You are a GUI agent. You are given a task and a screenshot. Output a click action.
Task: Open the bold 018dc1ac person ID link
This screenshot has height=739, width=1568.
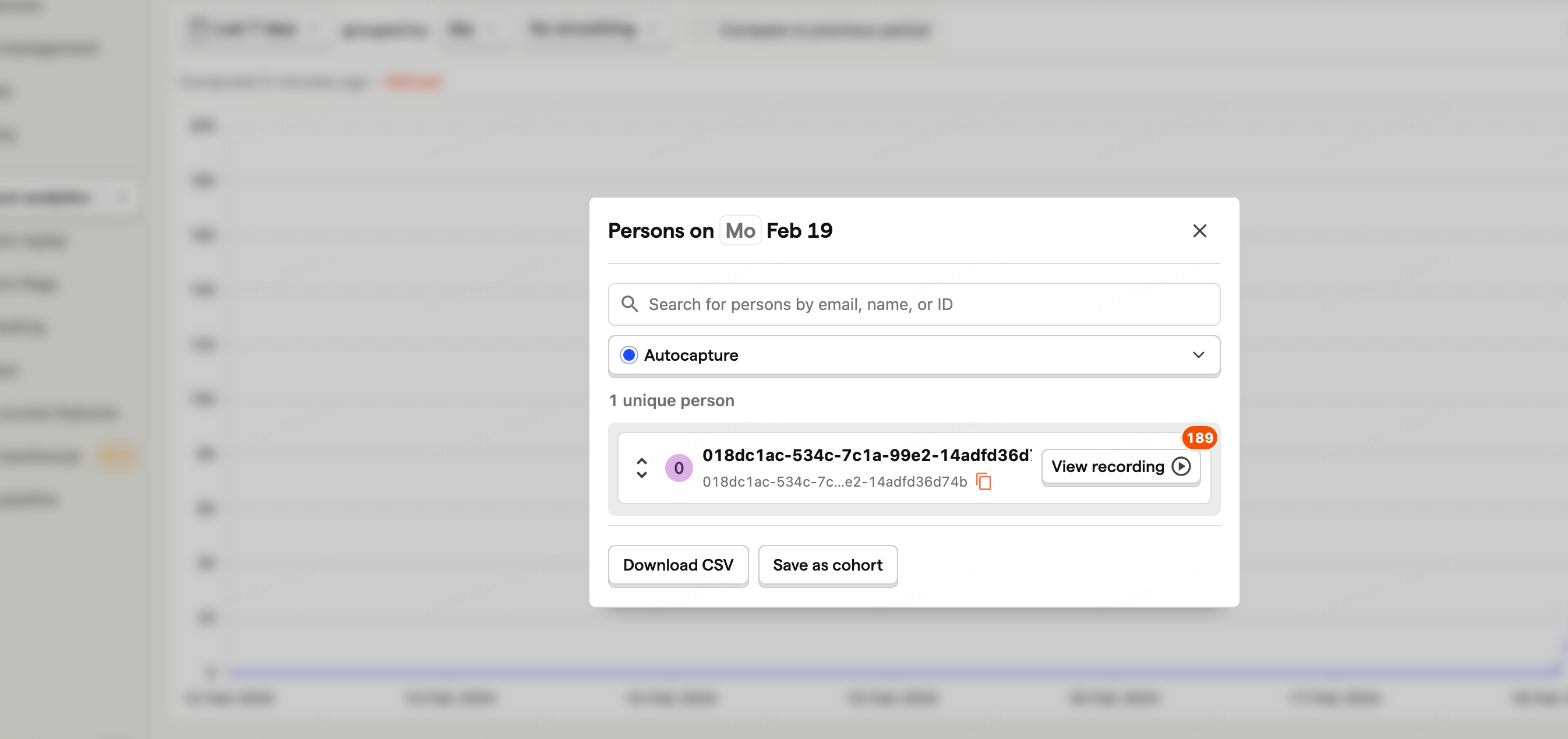866,455
